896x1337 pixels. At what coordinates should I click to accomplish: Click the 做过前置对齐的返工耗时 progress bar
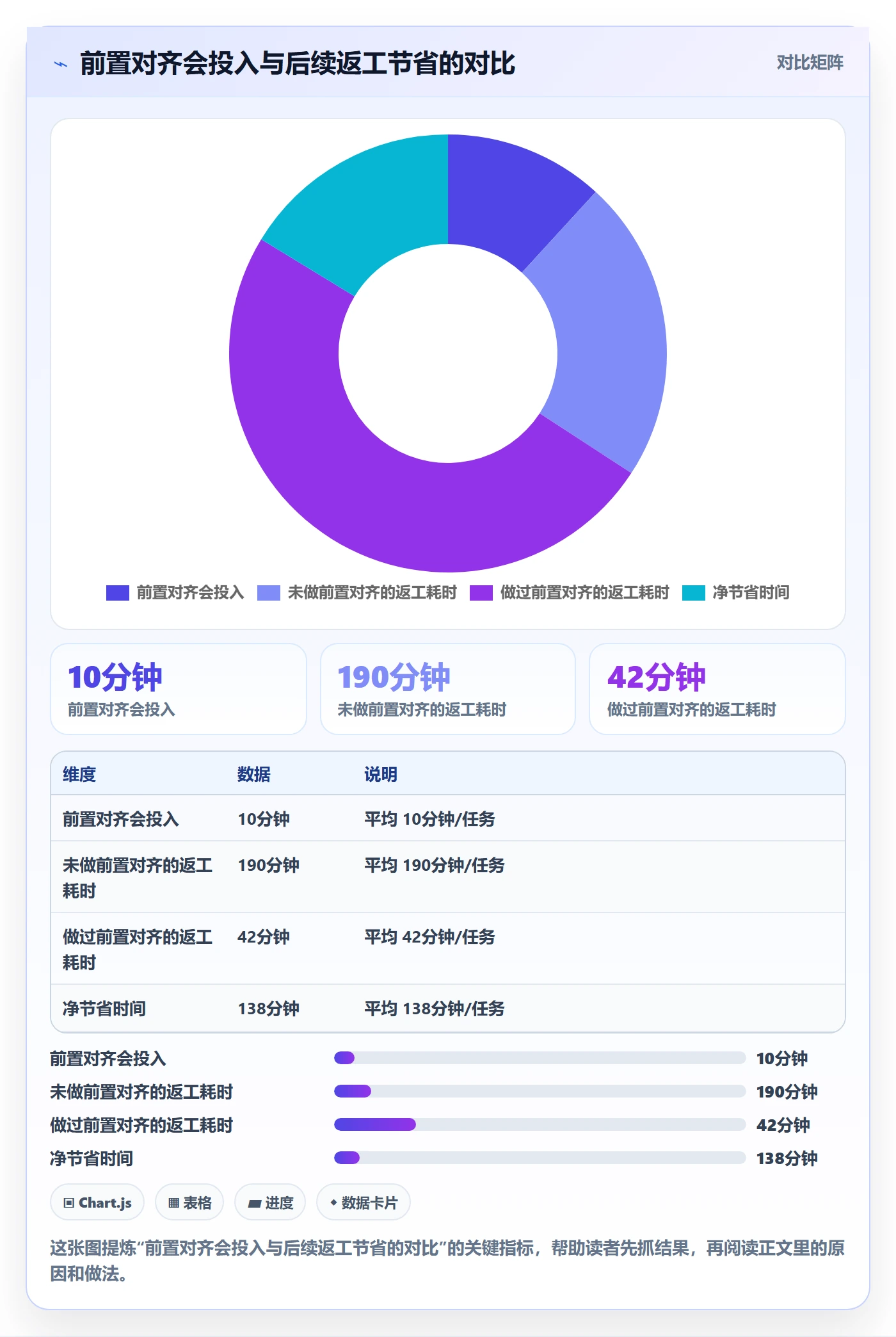[x=540, y=1124]
